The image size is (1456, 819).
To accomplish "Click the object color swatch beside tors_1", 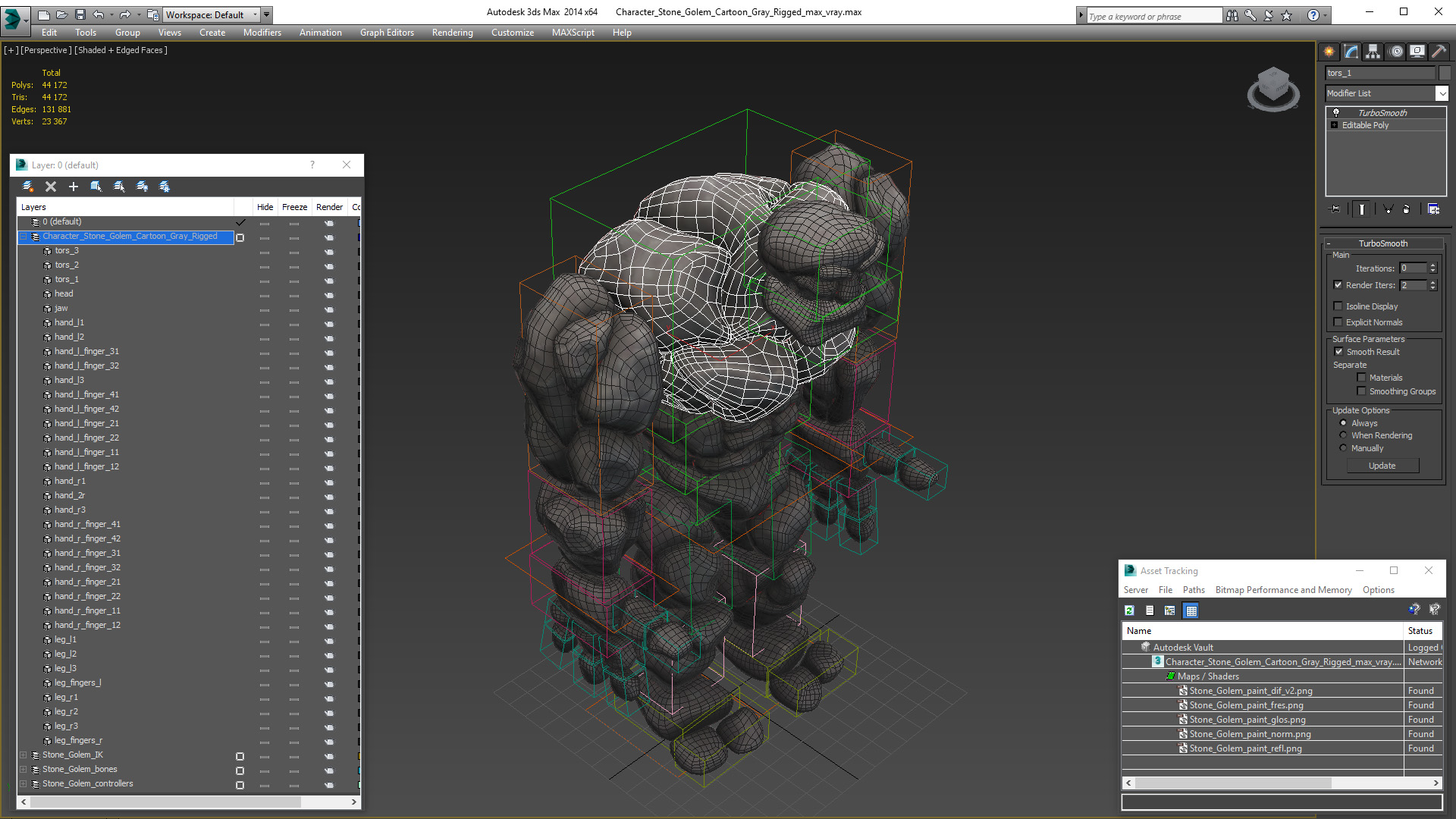I will [1445, 73].
